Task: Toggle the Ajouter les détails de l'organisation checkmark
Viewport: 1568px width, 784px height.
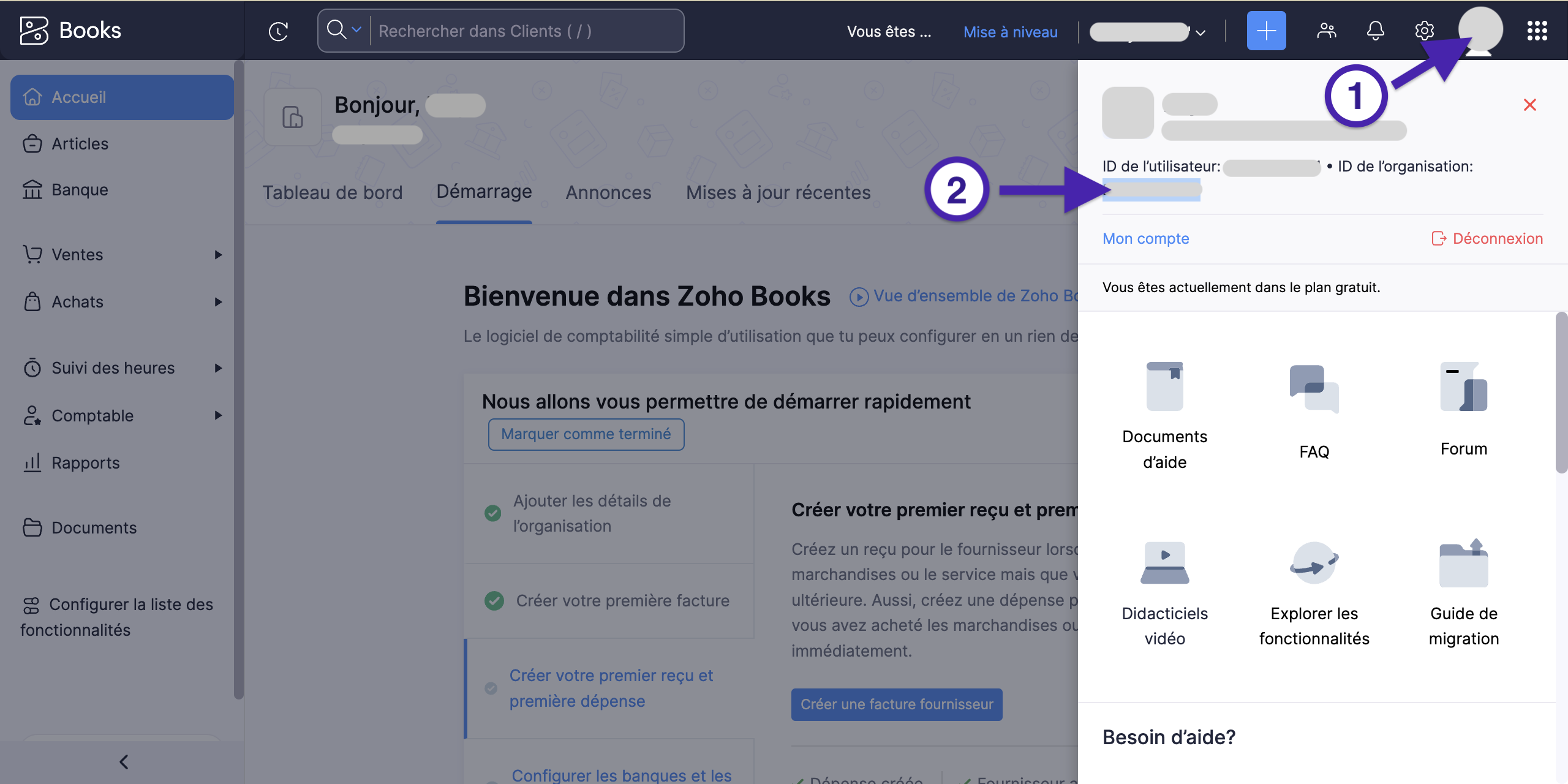Action: tap(492, 513)
